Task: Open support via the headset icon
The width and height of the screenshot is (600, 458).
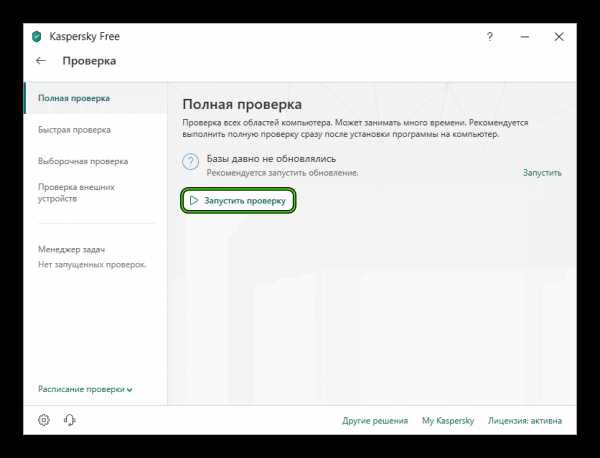Action: [70, 420]
